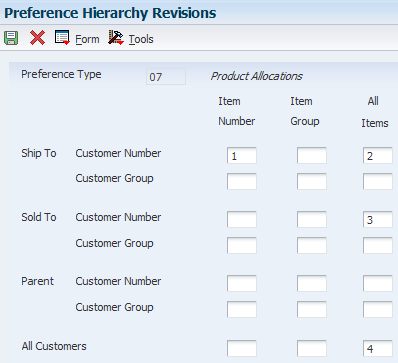Open the Tools menu label
398x363 pixels.
pos(141,39)
